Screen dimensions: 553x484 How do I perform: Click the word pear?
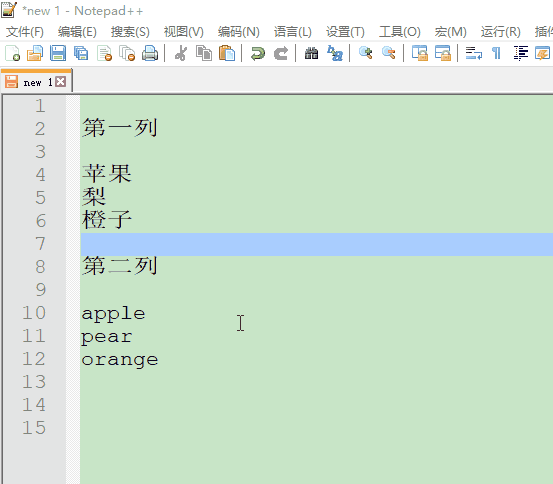(x=107, y=337)
